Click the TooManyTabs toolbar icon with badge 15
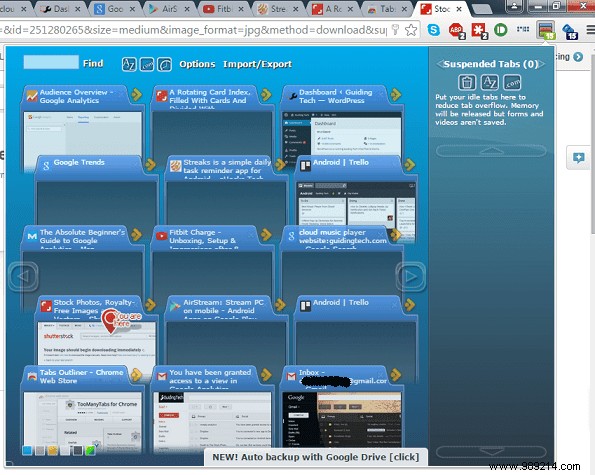Screen dimensions: 595x475 (x=546, y=30)
